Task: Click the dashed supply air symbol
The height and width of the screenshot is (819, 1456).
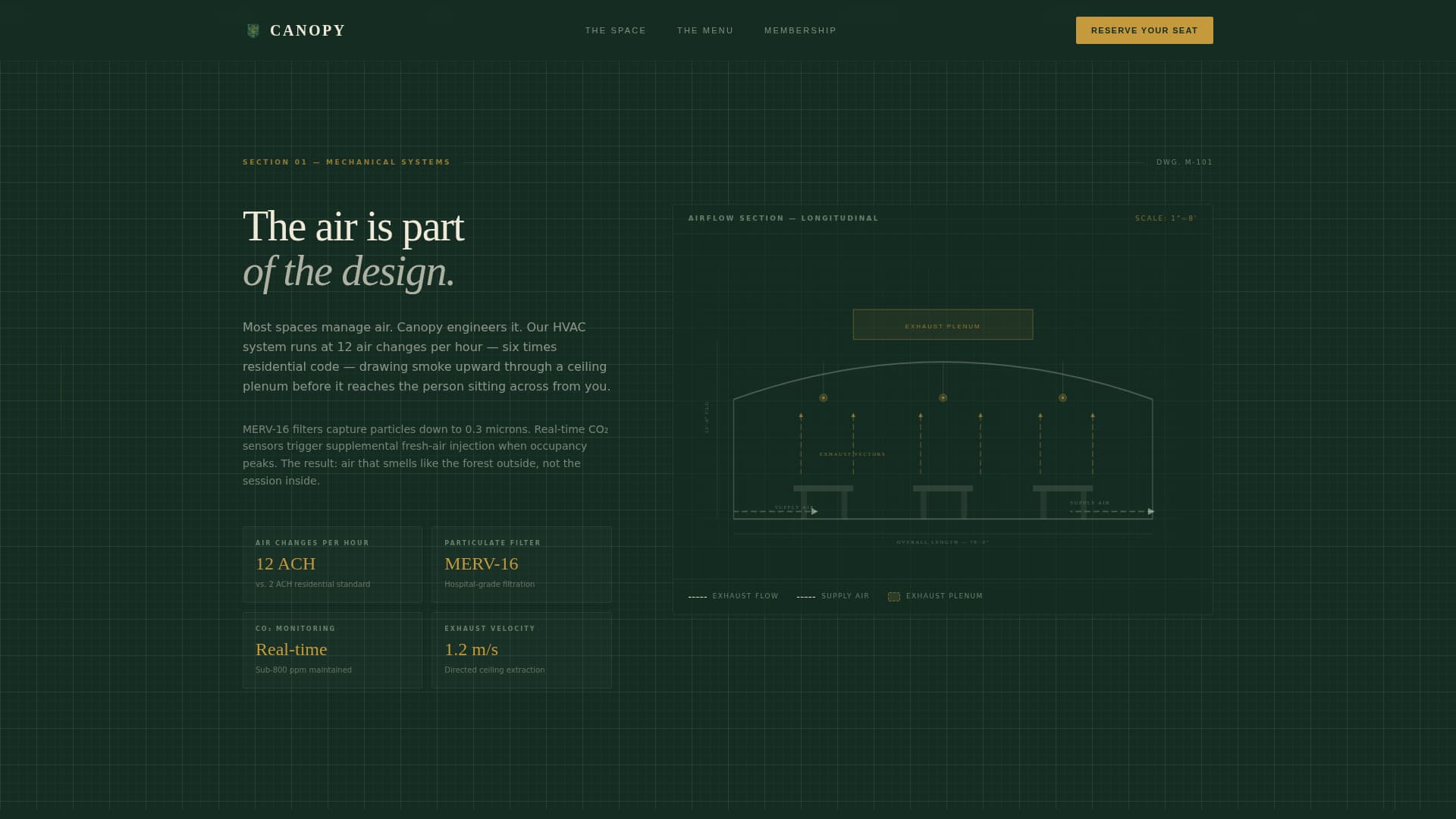Action: click(806, 596)
